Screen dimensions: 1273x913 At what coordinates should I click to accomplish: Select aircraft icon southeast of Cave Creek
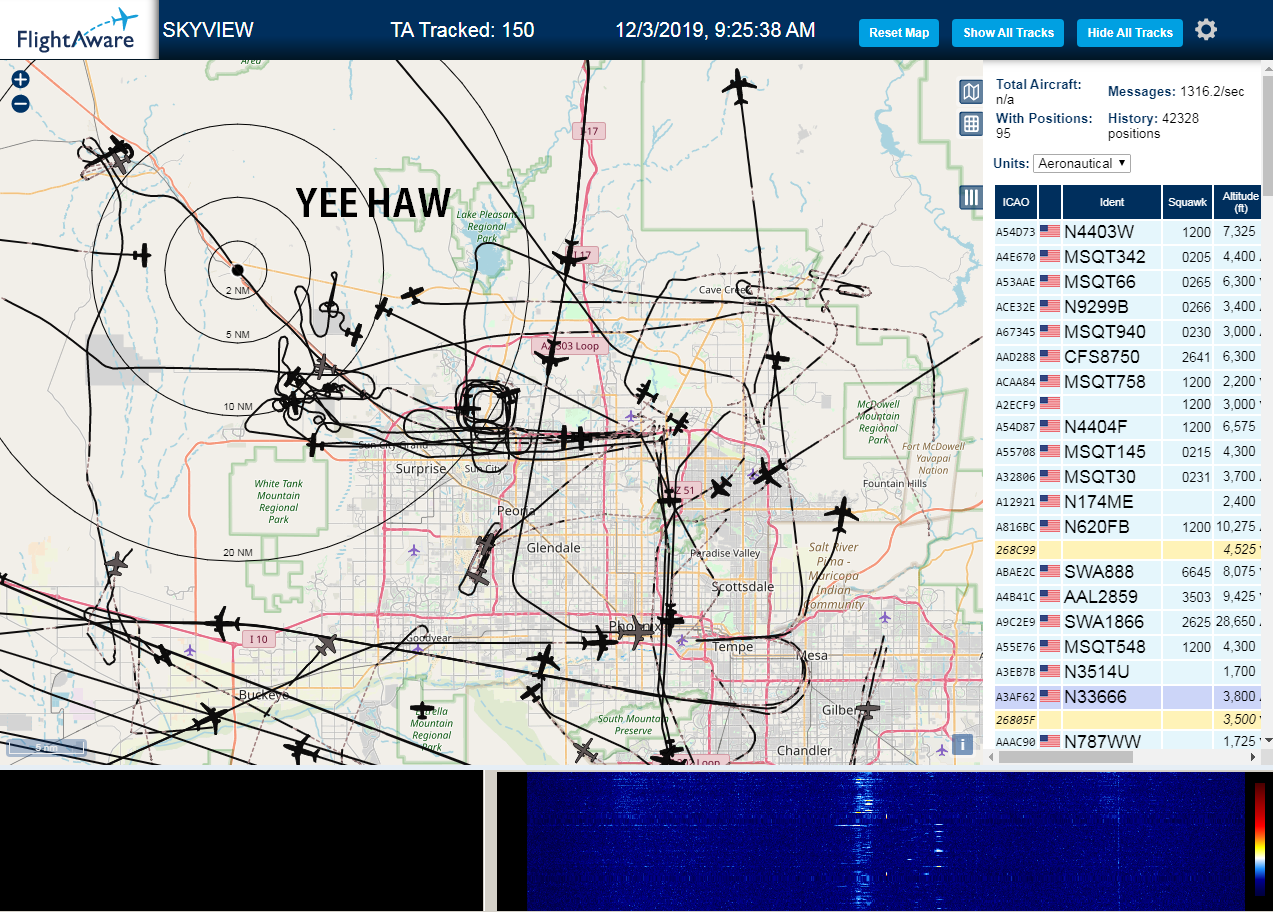[x=777, y=358]
